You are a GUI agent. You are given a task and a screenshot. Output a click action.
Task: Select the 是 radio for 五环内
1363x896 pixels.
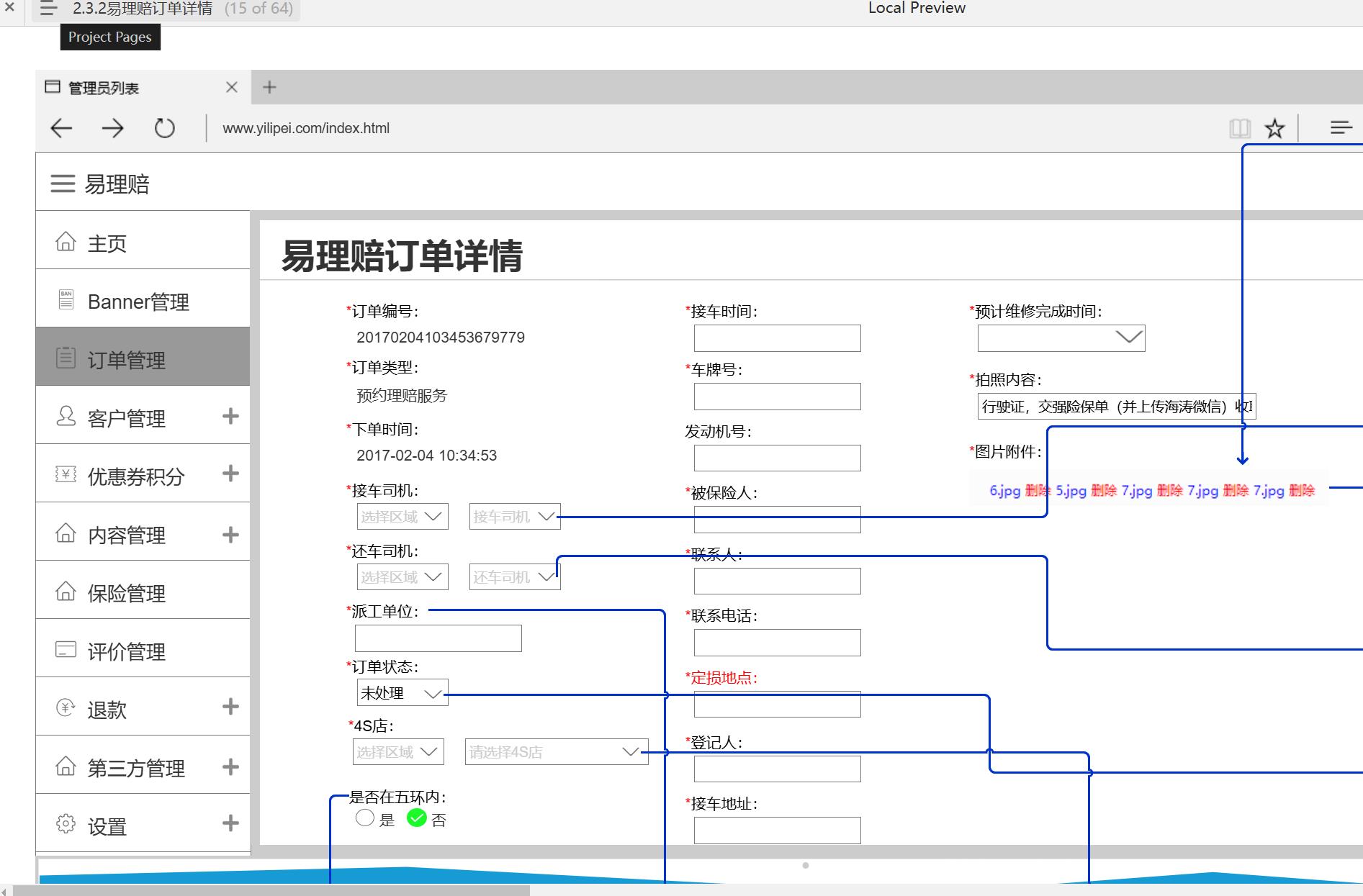coord(365,818)
